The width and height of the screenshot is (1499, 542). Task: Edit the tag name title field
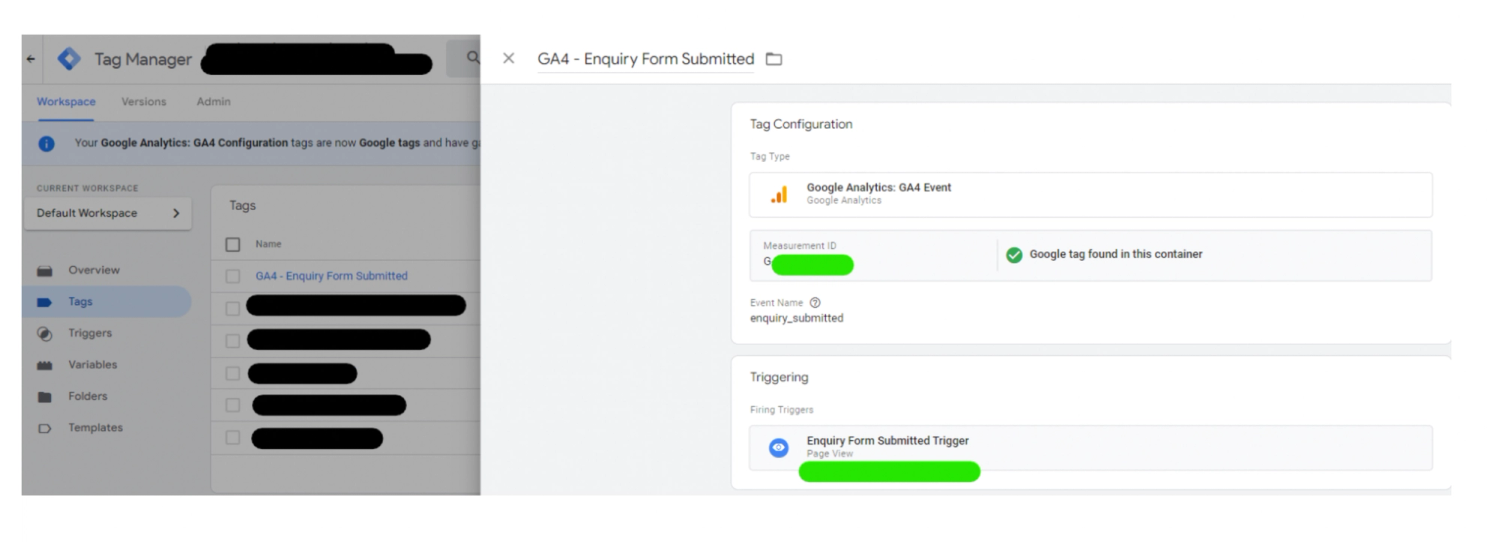pyautogui.click(x=646, y=59)
